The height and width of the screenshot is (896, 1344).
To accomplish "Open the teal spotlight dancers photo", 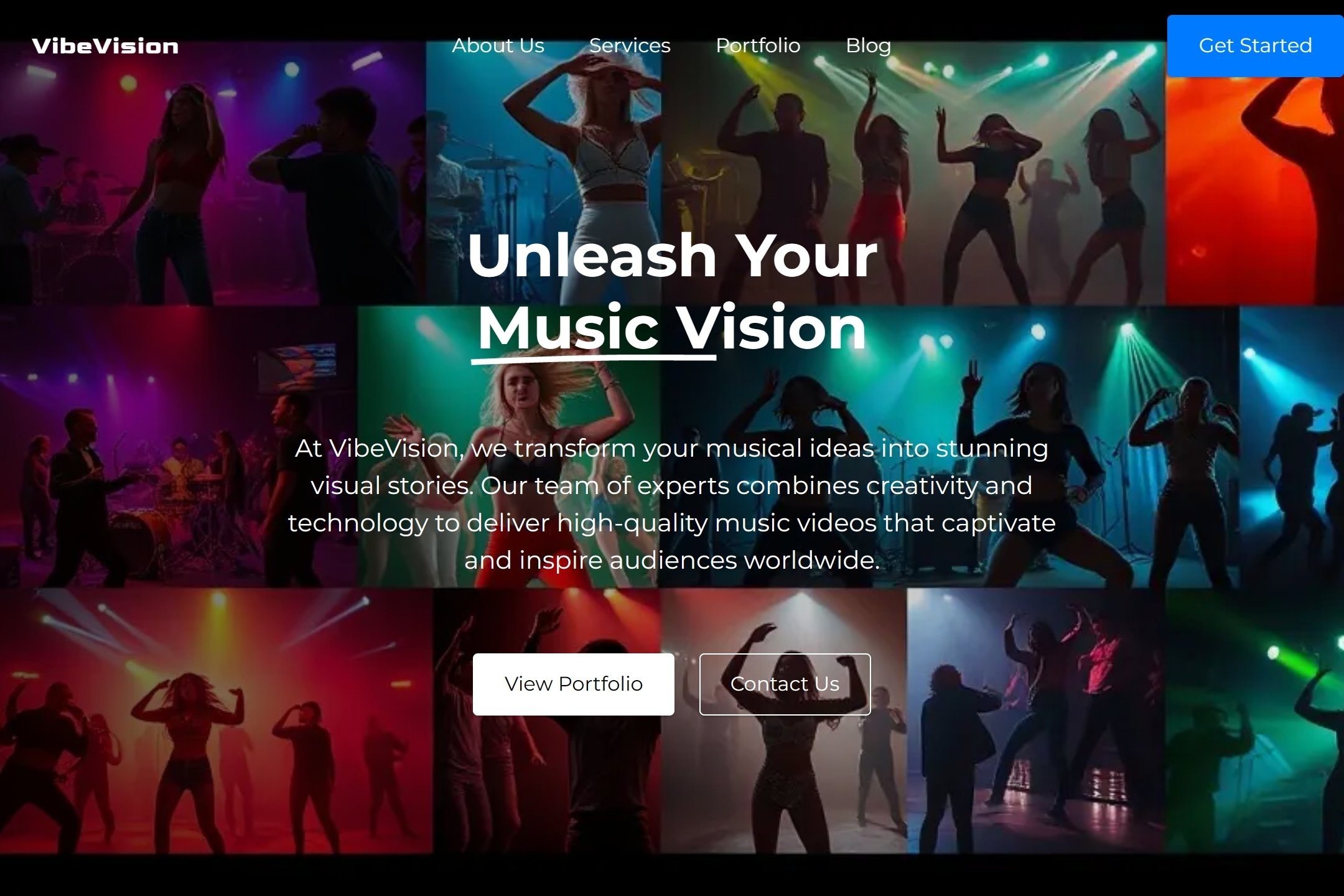I will 950,447.
